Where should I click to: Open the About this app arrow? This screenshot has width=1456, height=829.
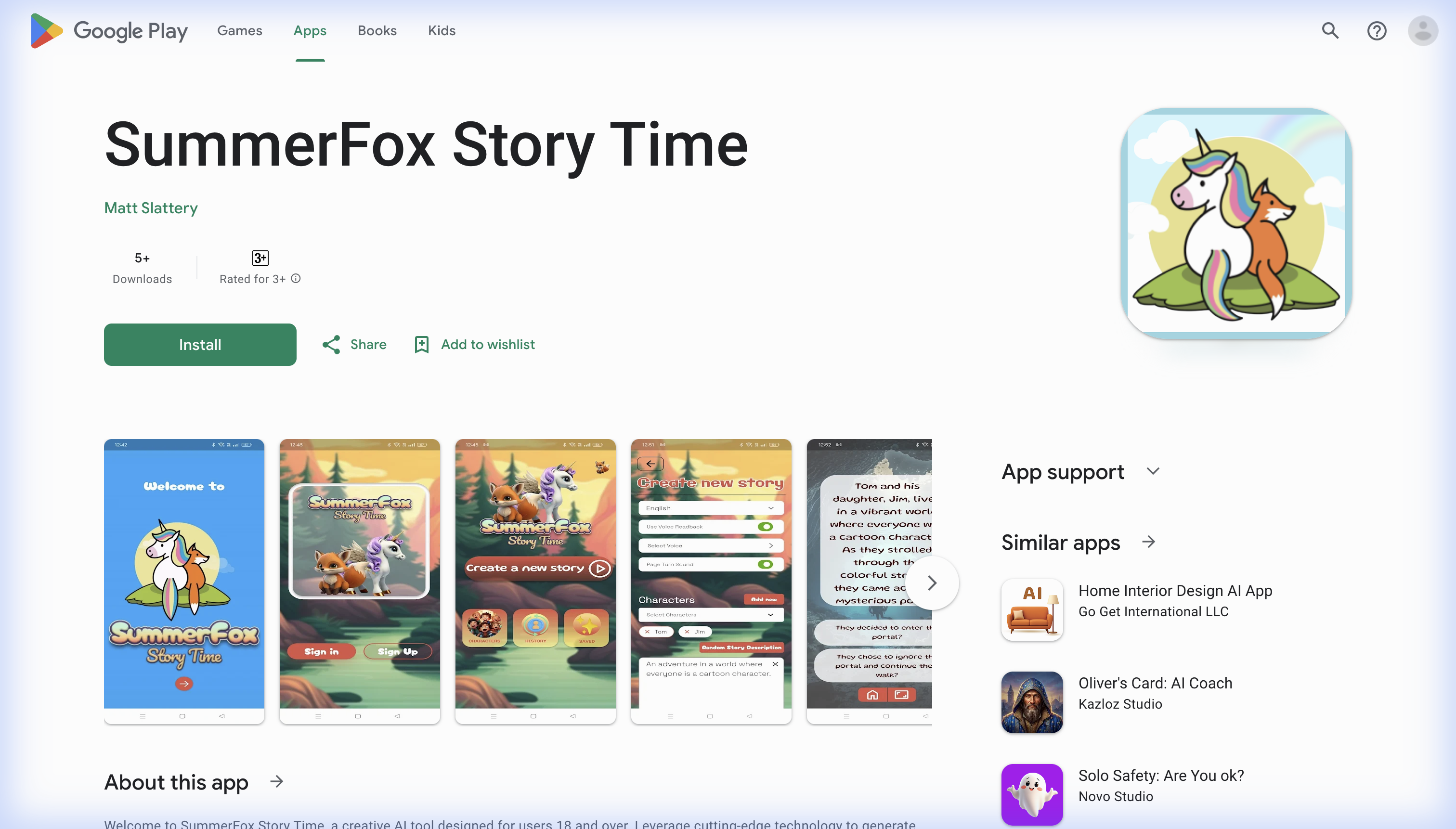pos(277,782)
